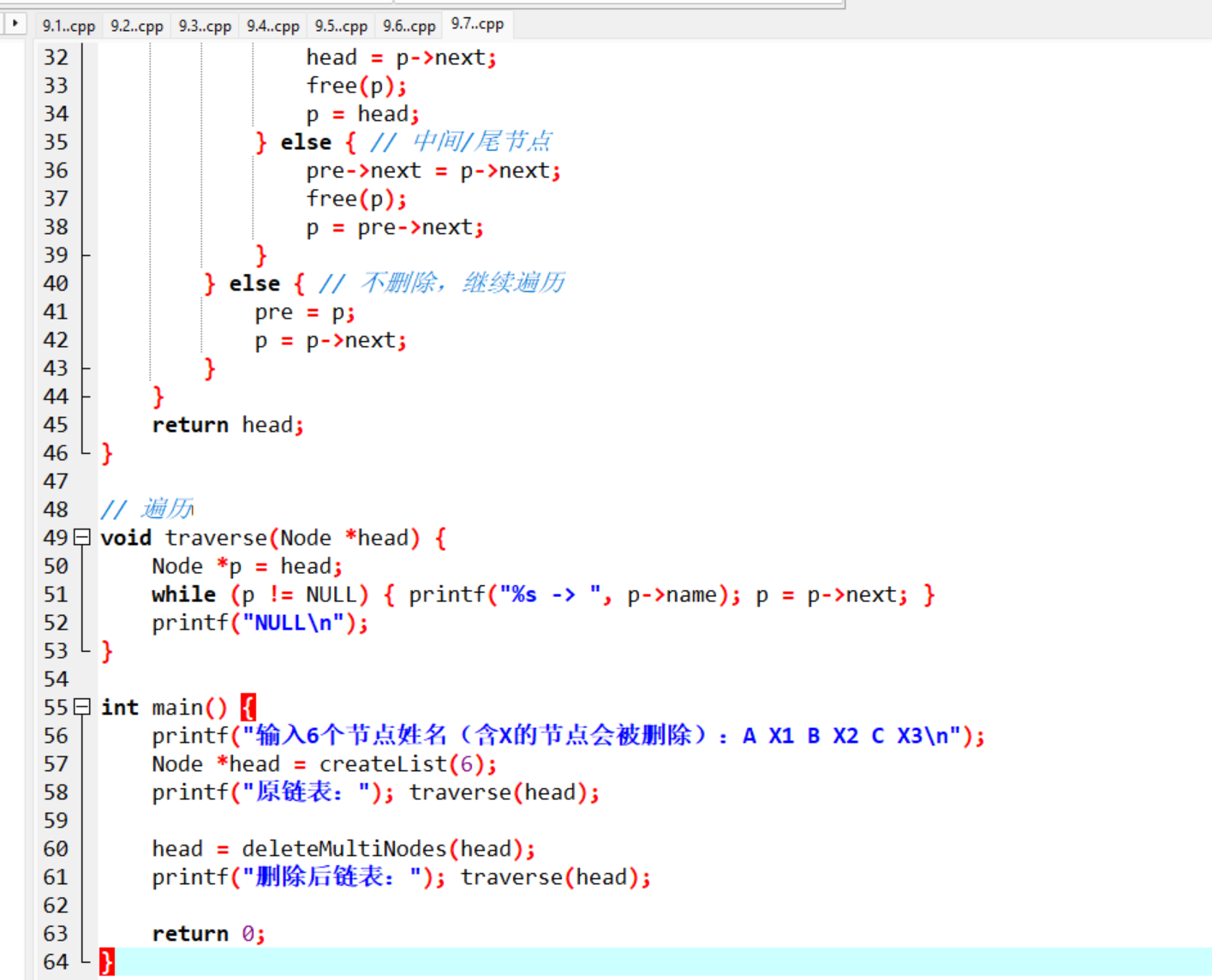Switch to the 9.1..cpp tab
This screenshot has width=1212, height=980.
tap(69, 26)
